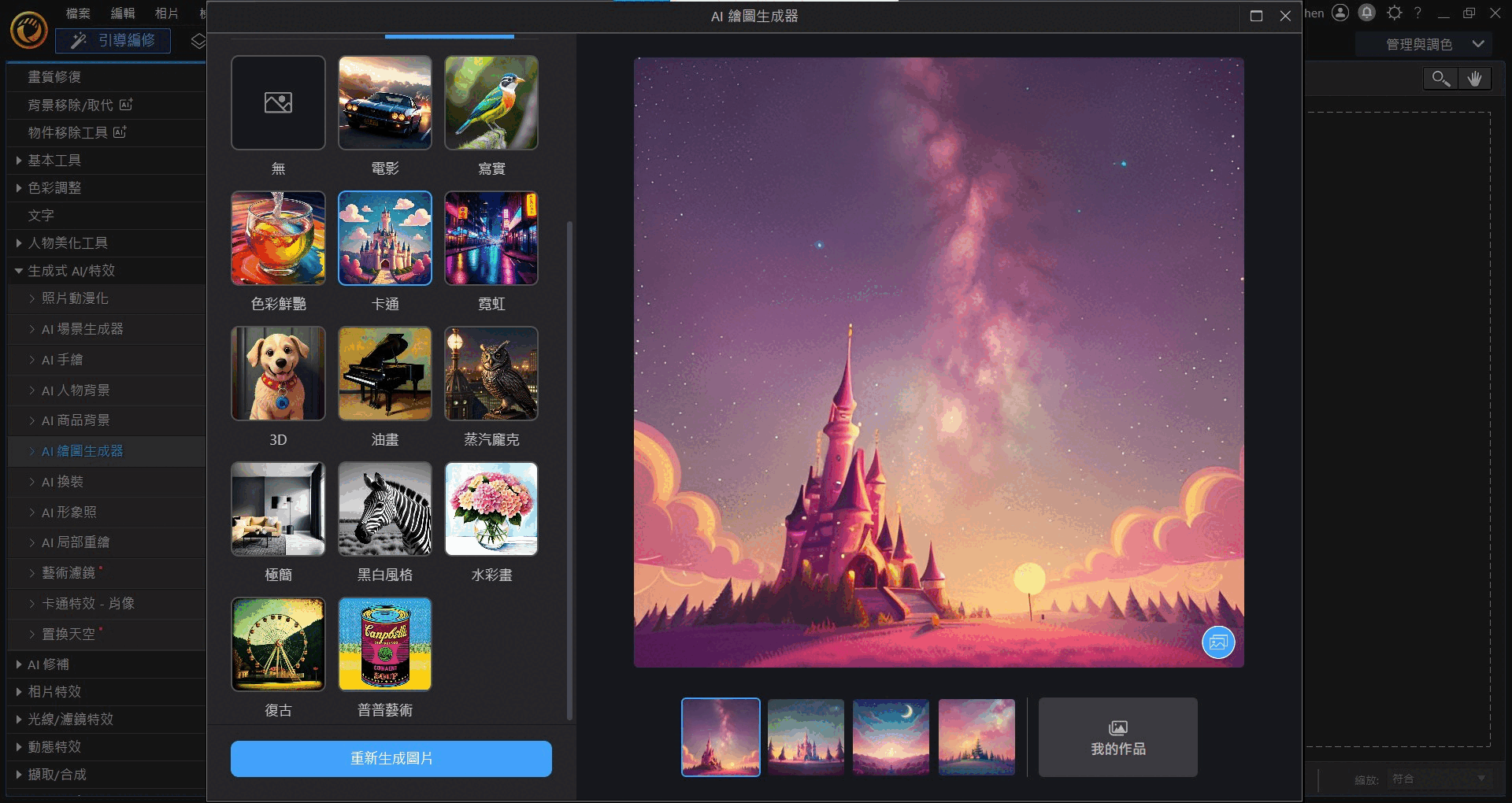Image resolution: width=1512 pixels, height=803 pixels.
Task: Pick the 水彩畫 watercolor flowers style
Action: tap(491, 509)
